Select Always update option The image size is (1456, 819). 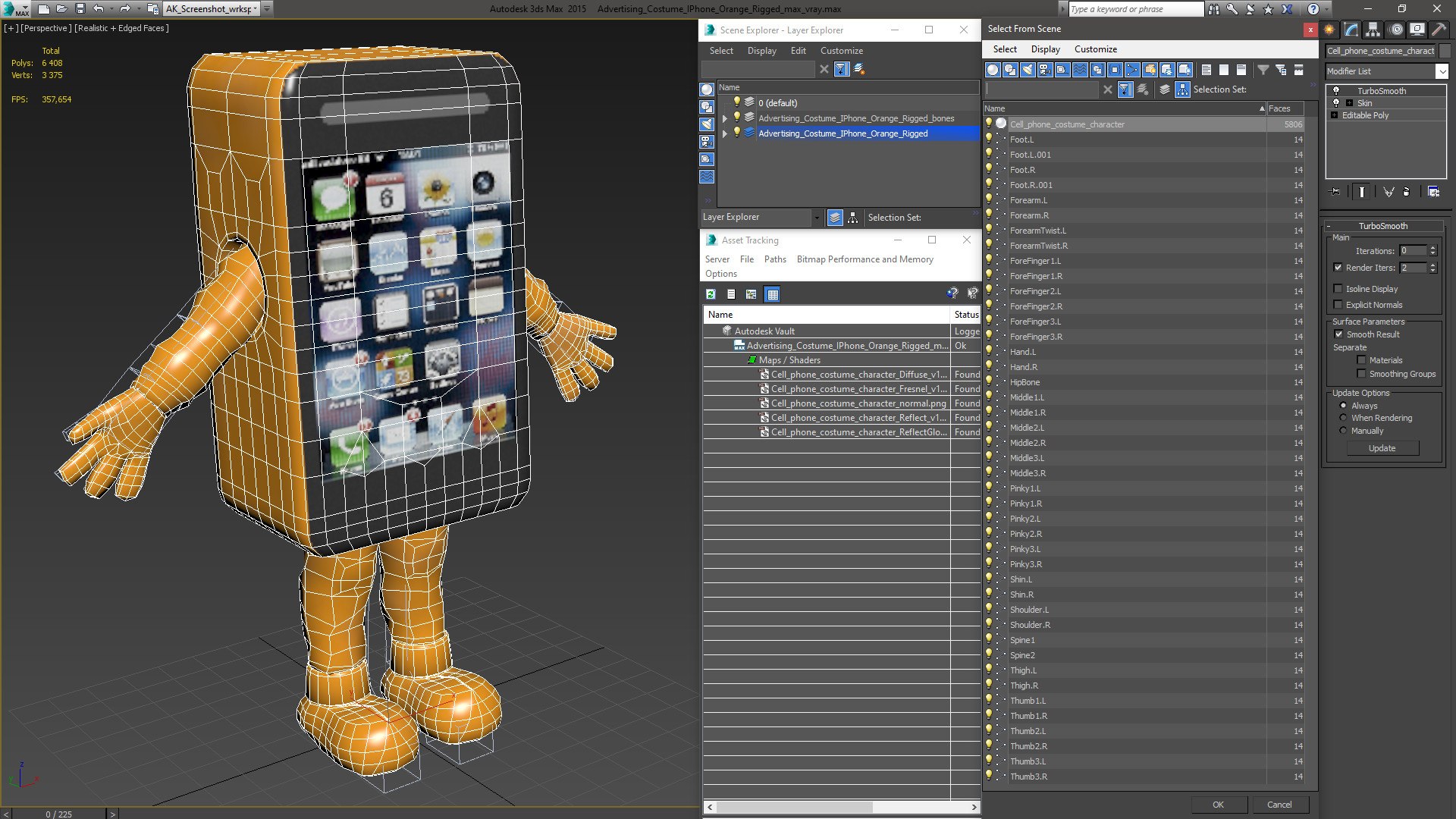coord(1343,406)
